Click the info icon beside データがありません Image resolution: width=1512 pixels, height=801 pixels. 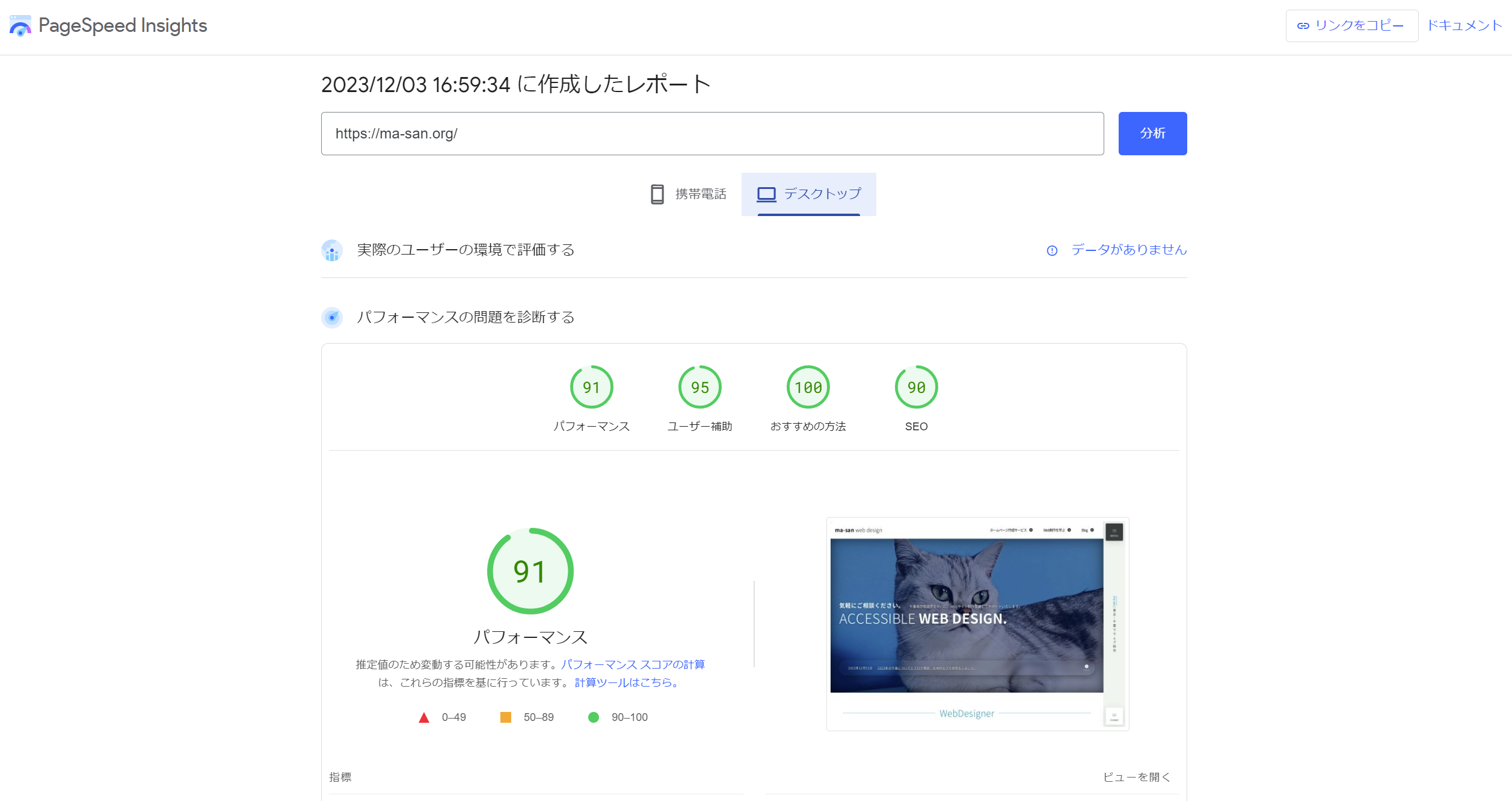click(x=1051, y=250)
